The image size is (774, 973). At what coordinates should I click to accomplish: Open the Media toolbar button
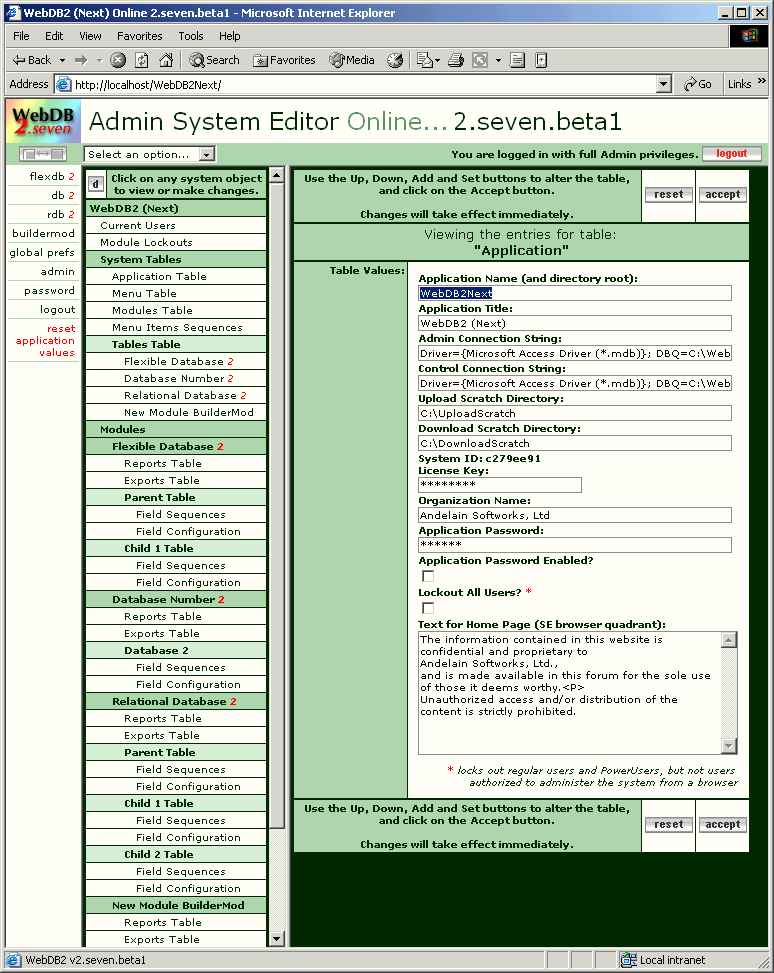tap(352, 60)
